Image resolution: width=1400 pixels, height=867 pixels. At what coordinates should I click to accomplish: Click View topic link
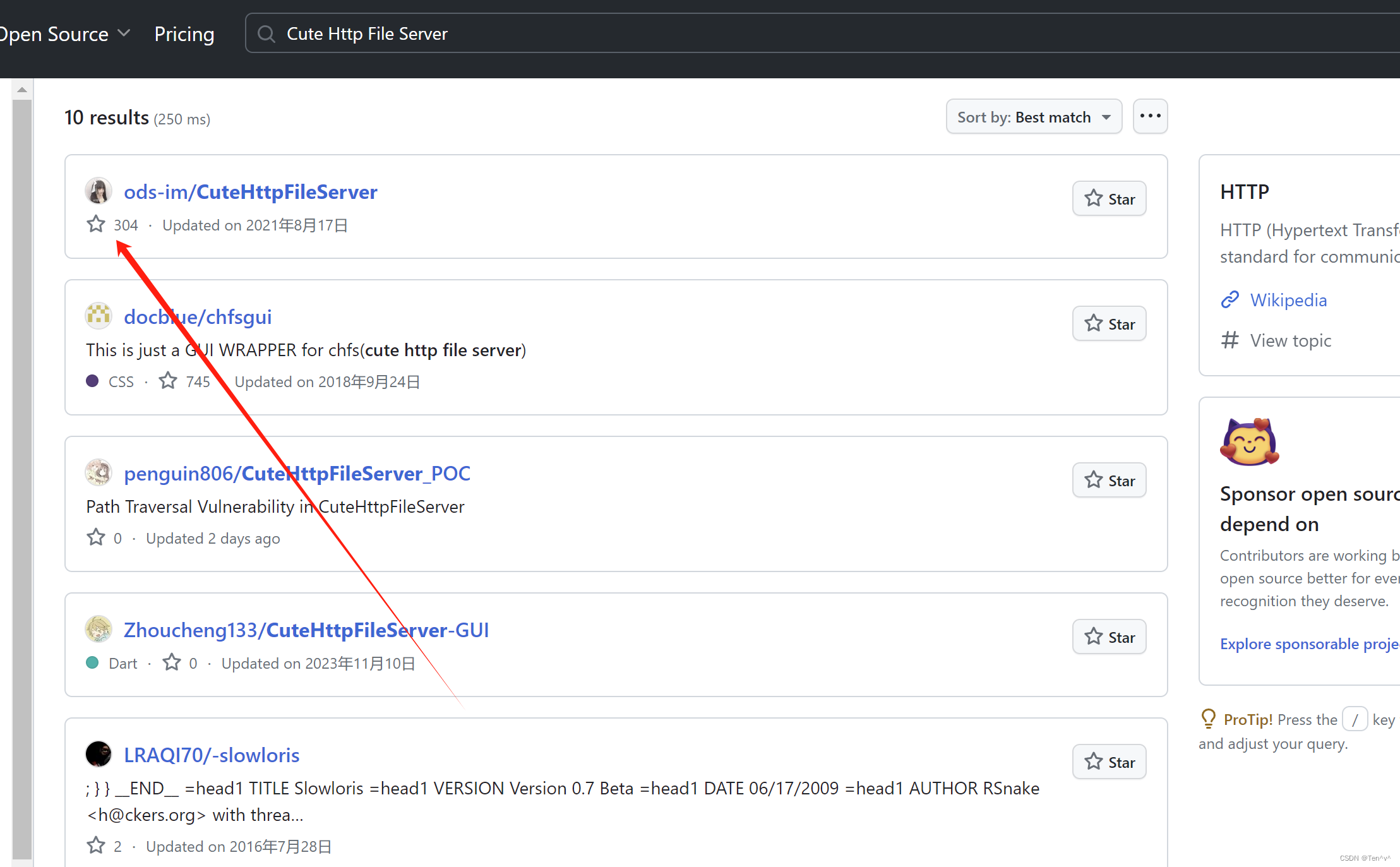[x=1291, y=340]
